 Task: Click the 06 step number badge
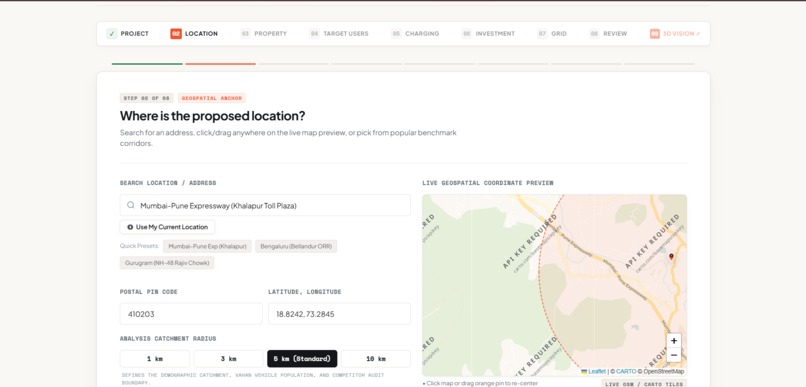[466, 34]
